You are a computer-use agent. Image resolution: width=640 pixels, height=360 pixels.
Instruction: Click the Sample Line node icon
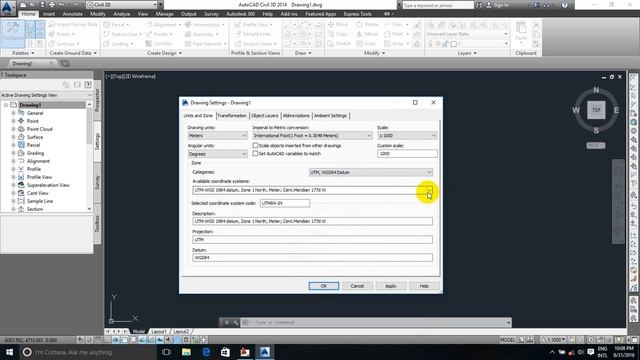coord(21,201)
